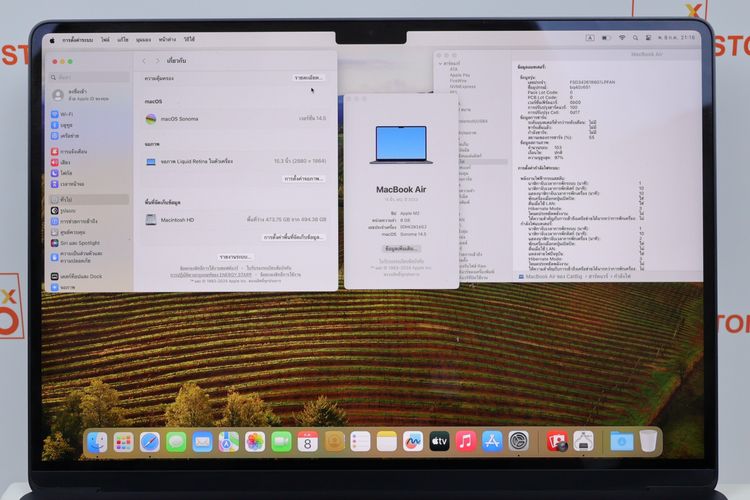Screen dimensions: 750x500
Task: Open the การตั้งค่าระบบ app menu
Action: click(77, 40)
